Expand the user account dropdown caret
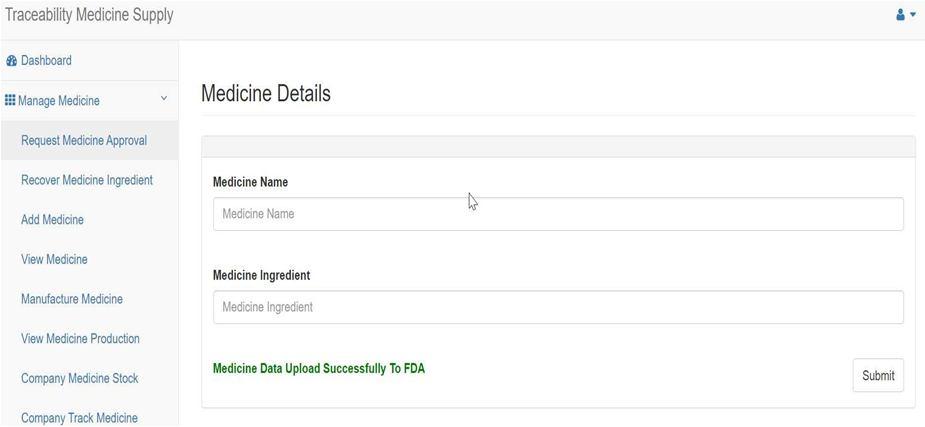This screenshot has width=925, height=427. click(x=913, y=15)
